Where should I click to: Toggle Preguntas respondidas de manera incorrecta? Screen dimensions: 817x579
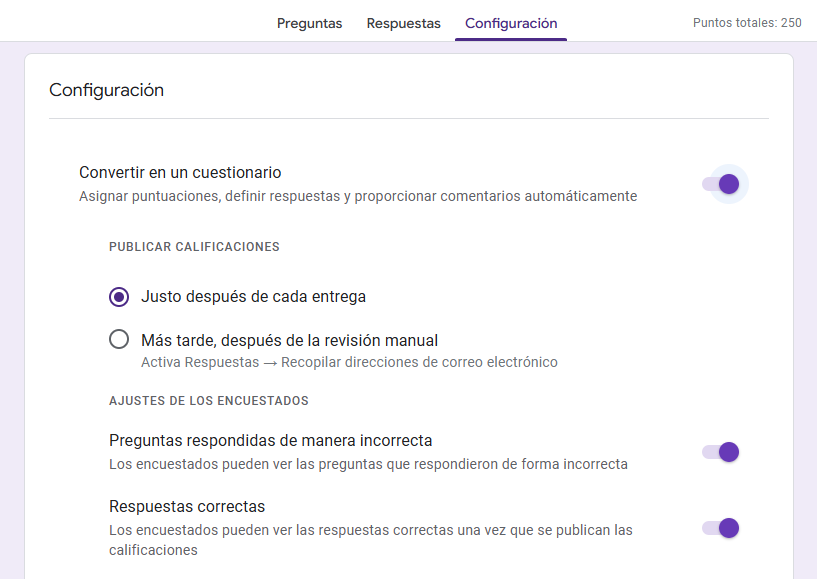pyautogui.click(x=720, y=452)
